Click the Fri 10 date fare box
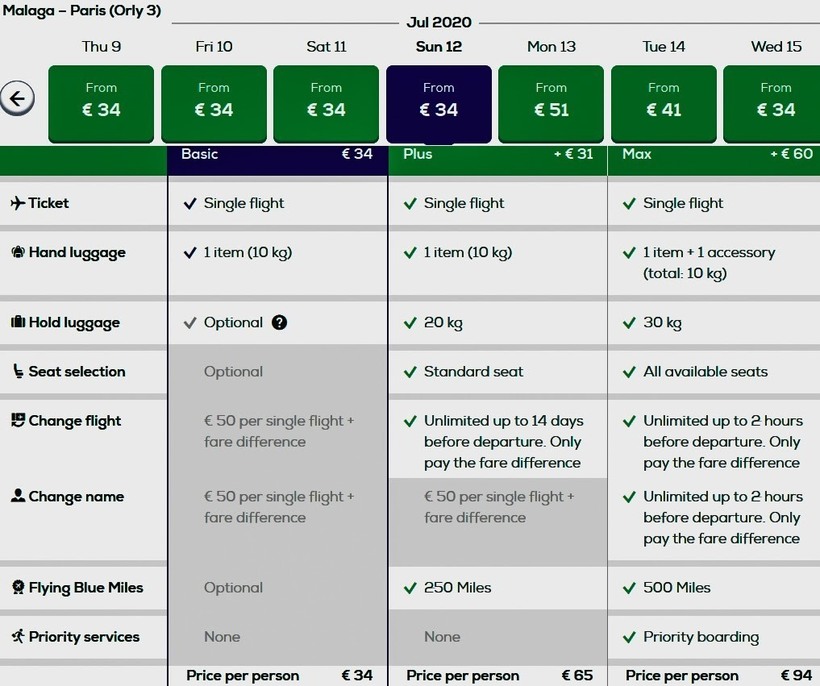The width and height of the screenshot is (820, 686). (214, 103)
